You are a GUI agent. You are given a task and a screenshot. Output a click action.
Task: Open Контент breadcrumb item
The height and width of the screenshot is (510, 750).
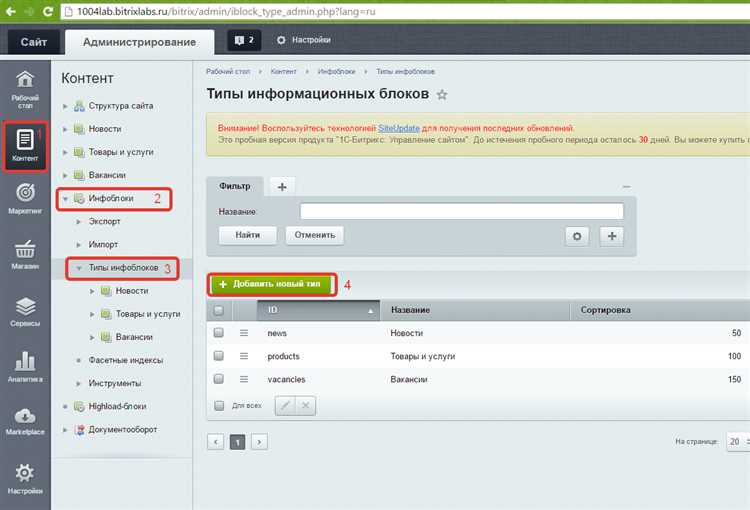click(283, 71)
